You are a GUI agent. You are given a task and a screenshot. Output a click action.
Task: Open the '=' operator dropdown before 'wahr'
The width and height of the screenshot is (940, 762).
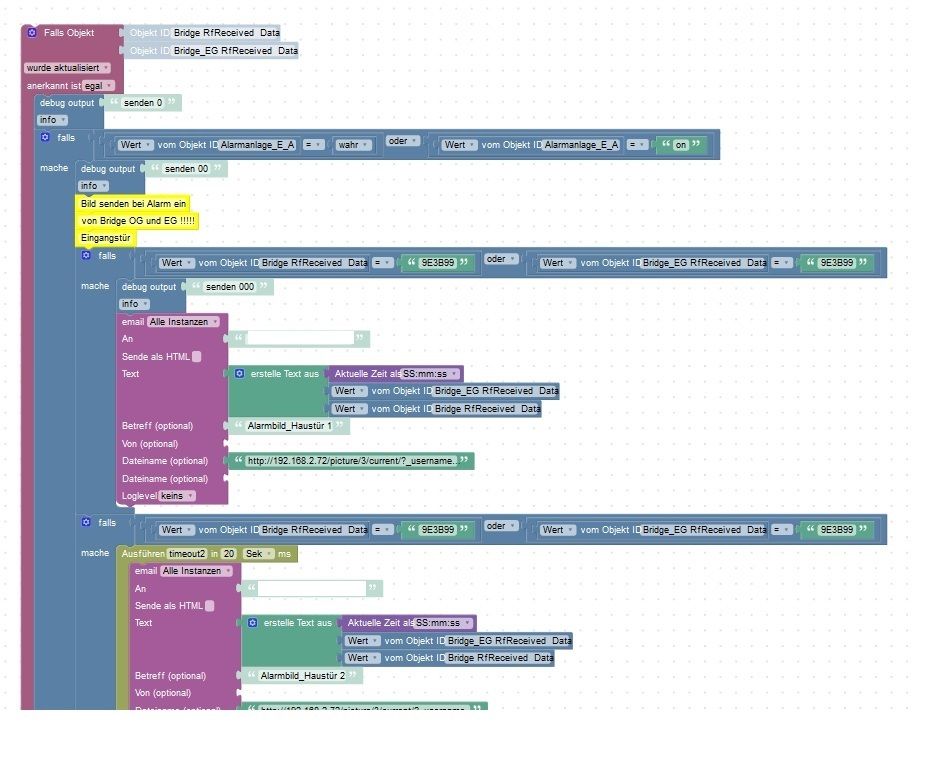(x=313, y=144)
